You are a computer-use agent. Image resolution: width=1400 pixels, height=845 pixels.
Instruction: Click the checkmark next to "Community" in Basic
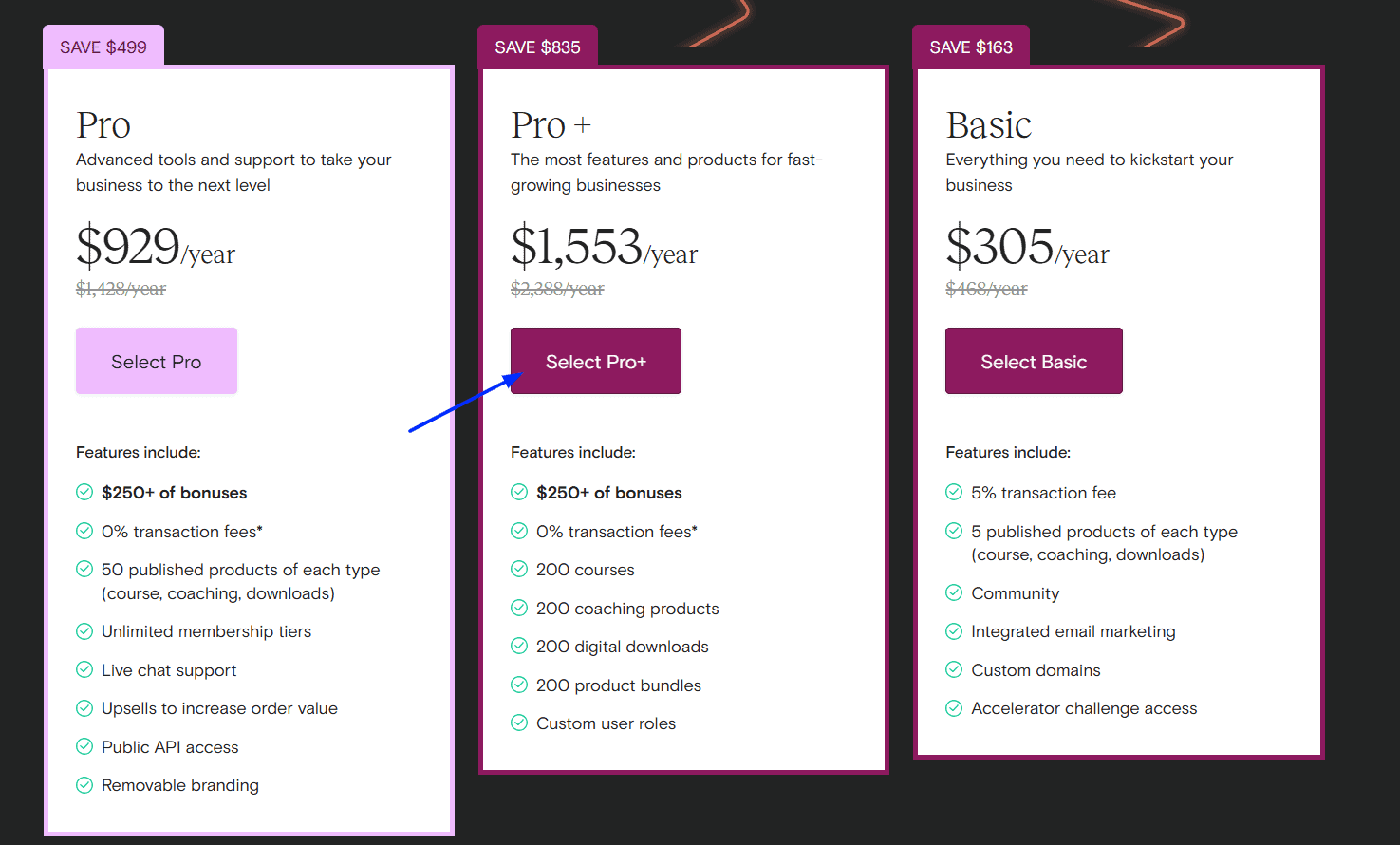tap(953, 592)
